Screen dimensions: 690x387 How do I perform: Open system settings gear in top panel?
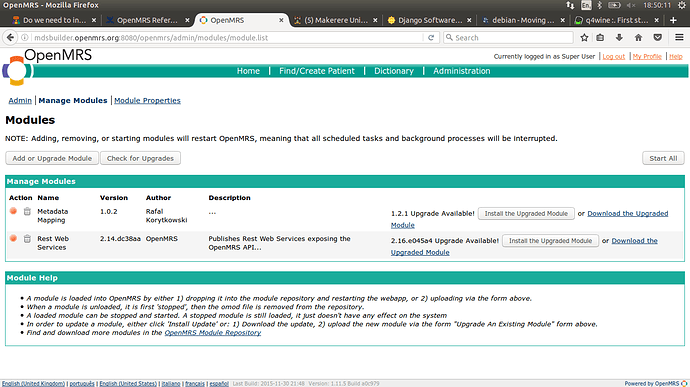coord(681,5)
